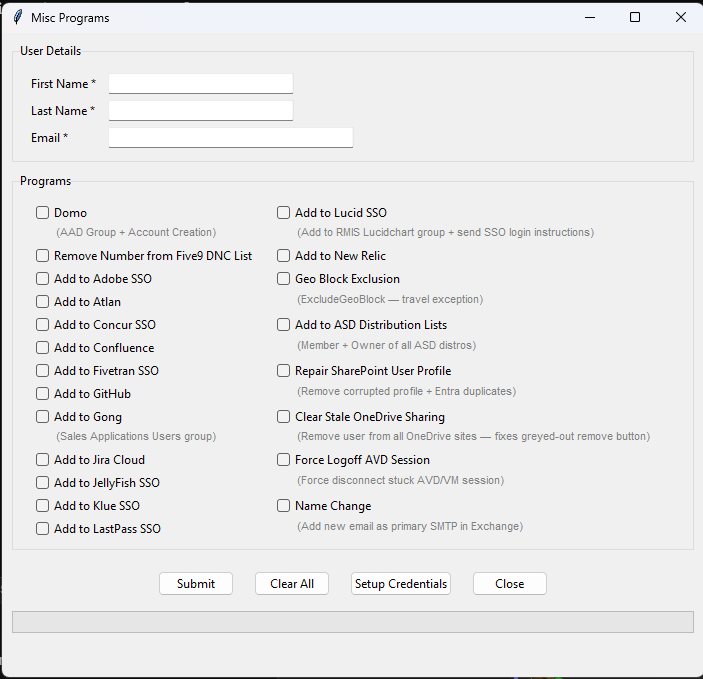Open Setup Credentials
Image resolution: width=703 pixels, height=679 pixels.
pos(401,583)
